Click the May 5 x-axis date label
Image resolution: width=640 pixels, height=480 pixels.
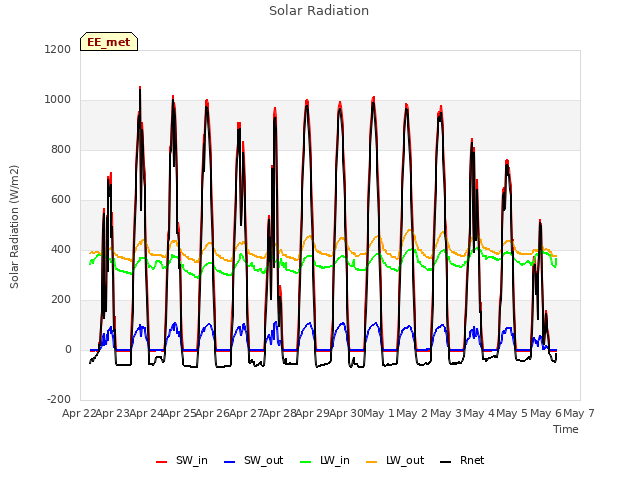[513, 413]
